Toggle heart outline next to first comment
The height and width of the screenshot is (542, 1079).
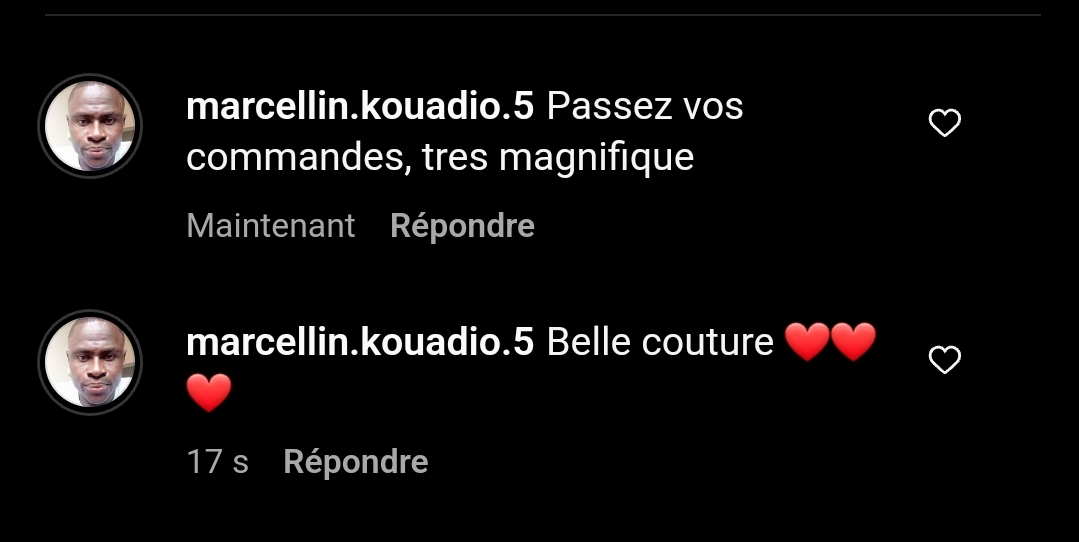coord(945,123)
